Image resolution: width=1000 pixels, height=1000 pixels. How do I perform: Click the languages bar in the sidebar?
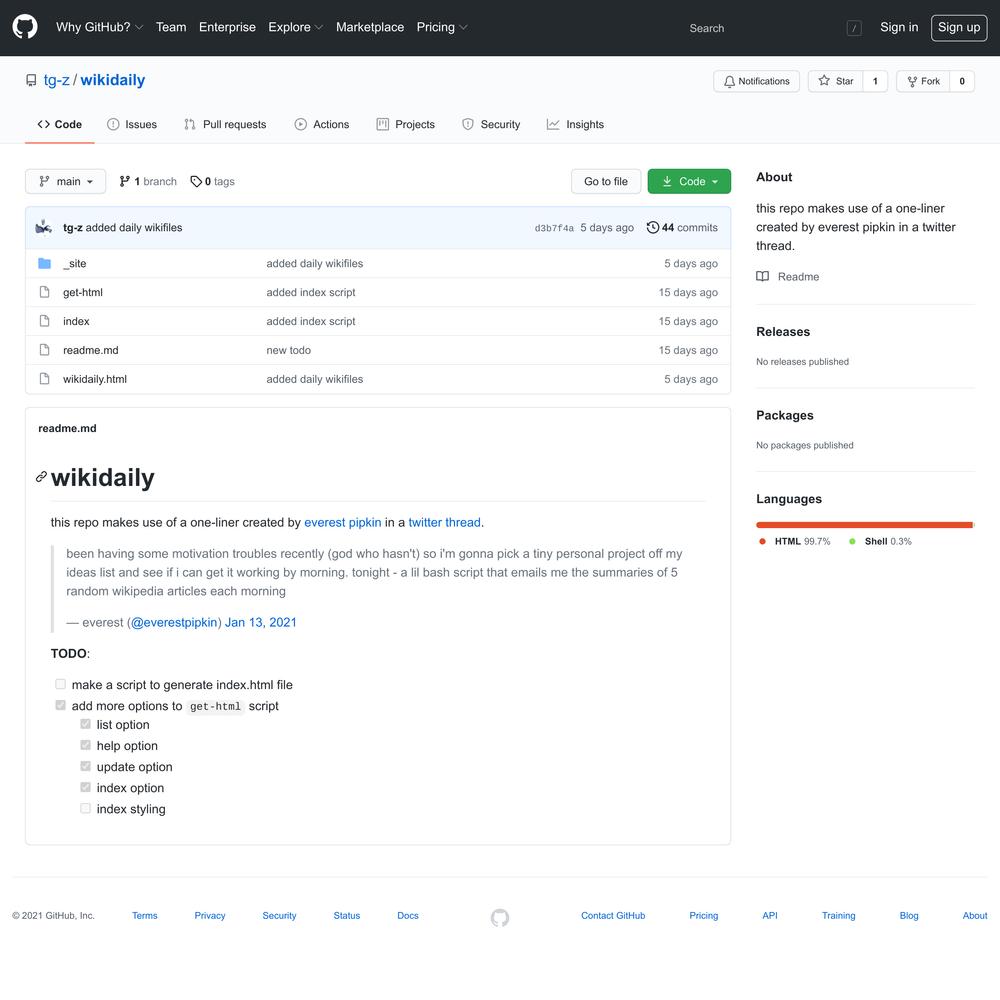pyautogui.click(x=865, y=525)
